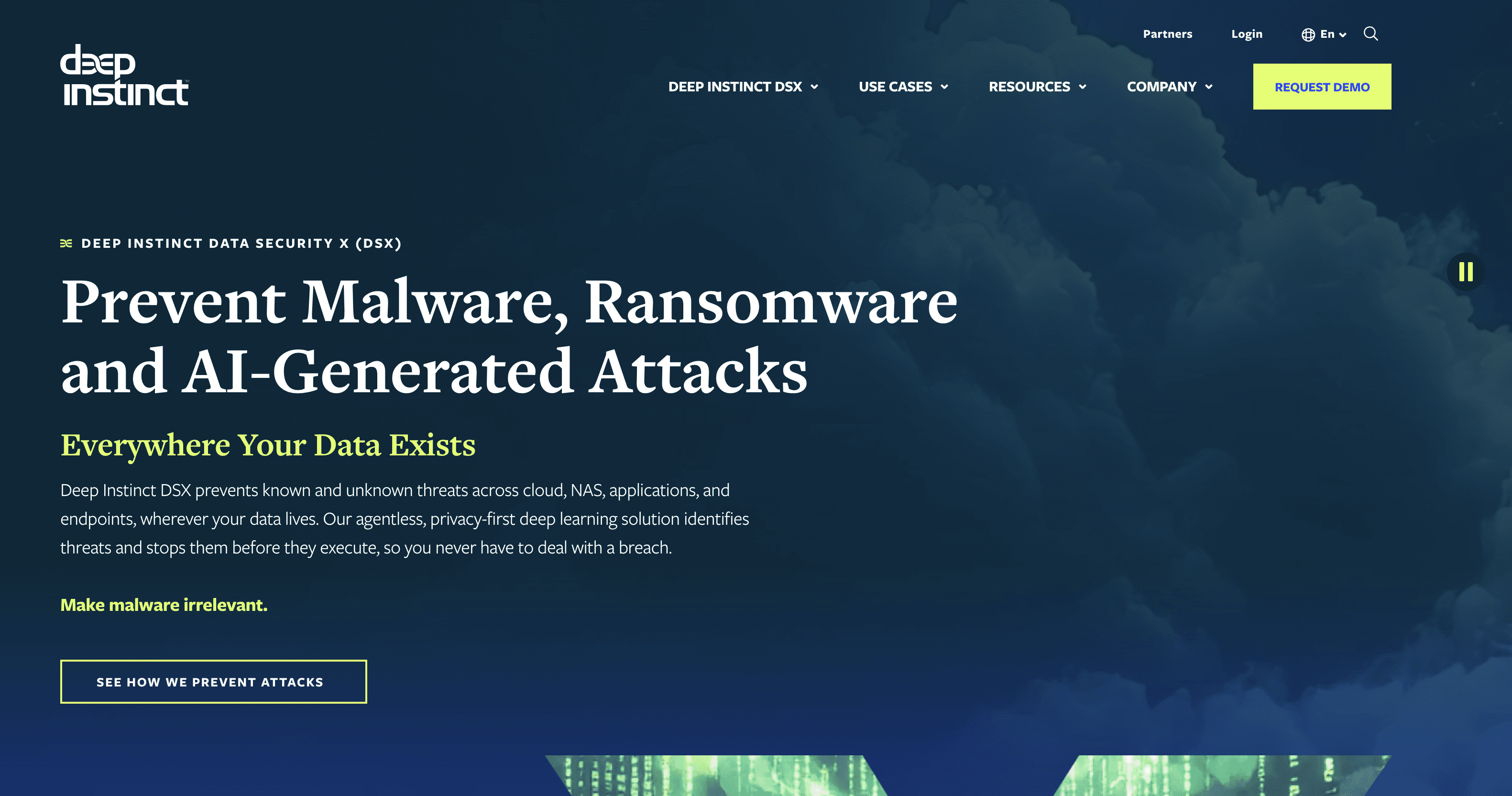Expand the Resources chevron
Screen dimensions: 1512x796
pos(1082,87)
